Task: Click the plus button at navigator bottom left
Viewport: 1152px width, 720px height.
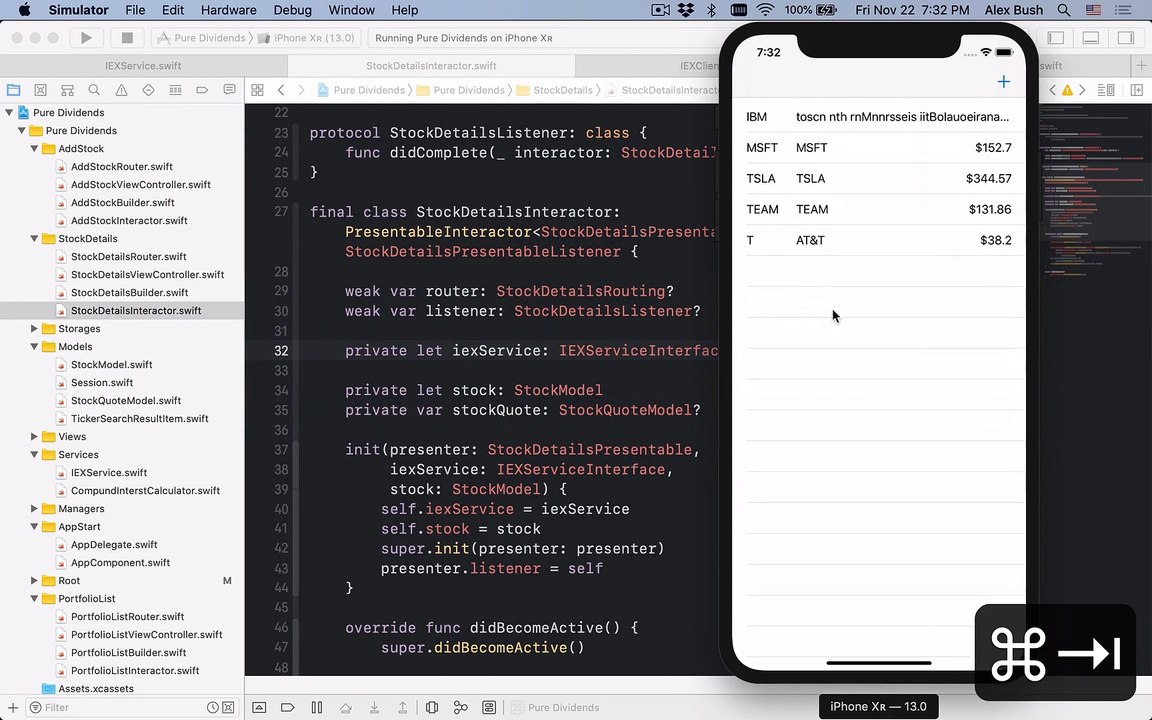Action: [x=12, y=708]
